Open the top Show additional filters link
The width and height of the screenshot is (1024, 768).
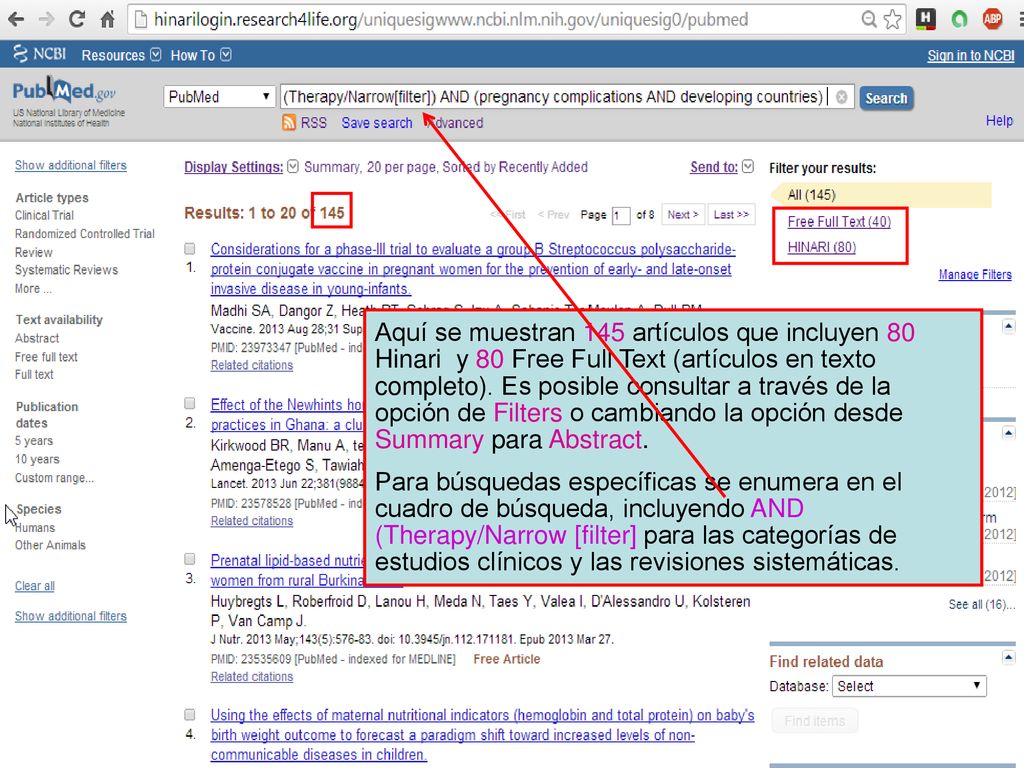[71, 165]
